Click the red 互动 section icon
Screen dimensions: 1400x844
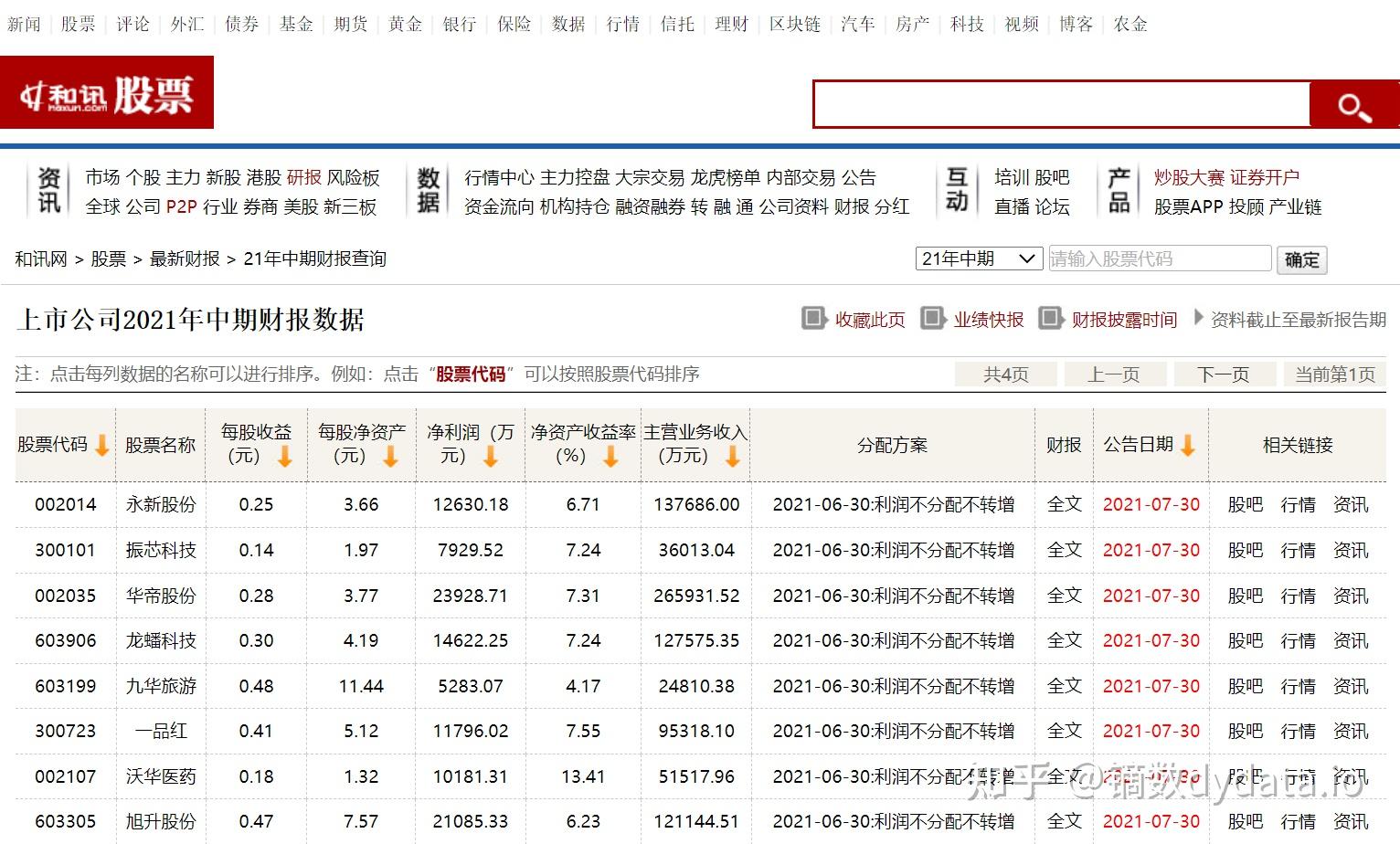[956, 190]
